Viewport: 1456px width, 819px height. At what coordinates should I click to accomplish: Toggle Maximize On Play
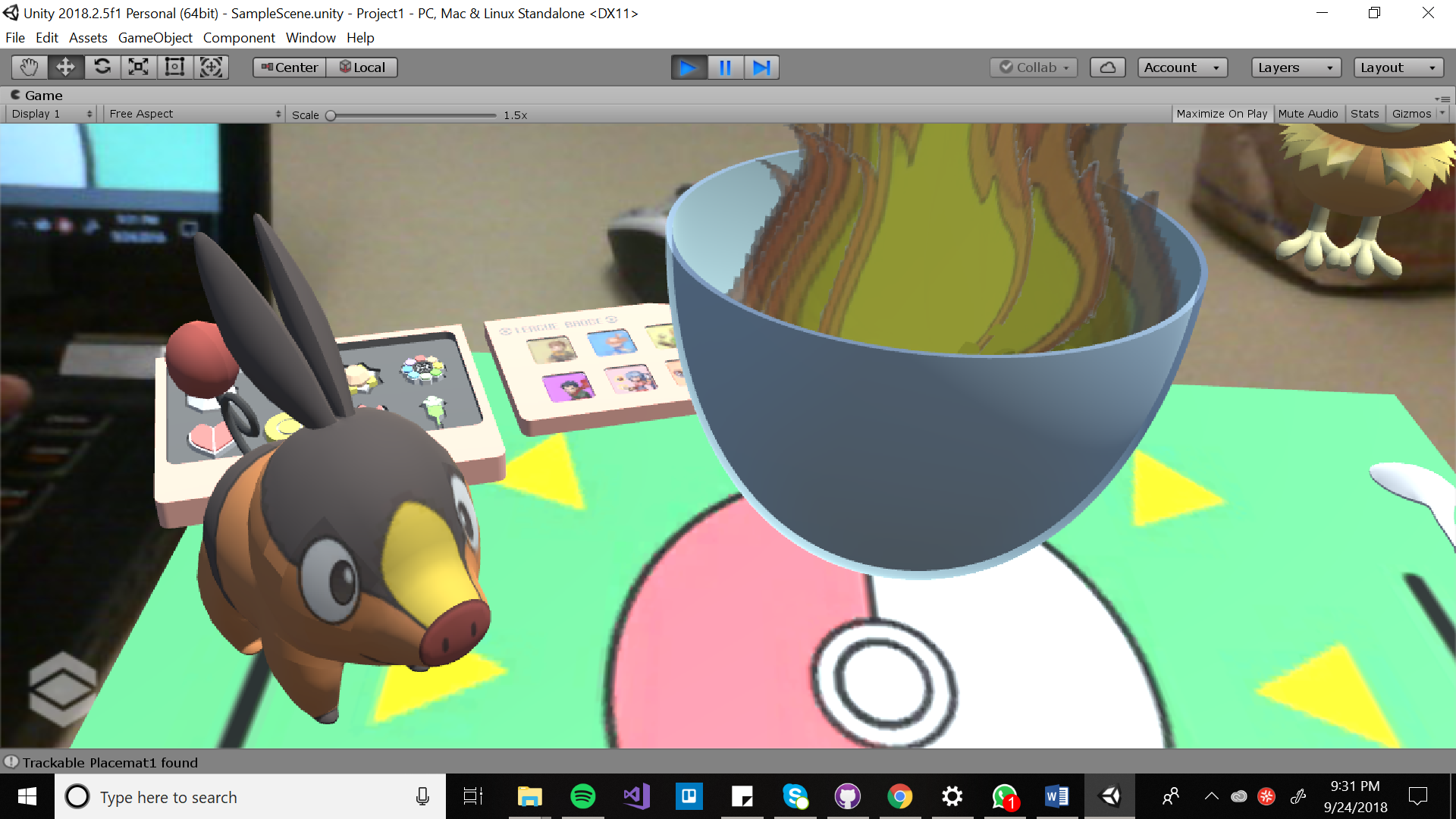pyautogui.click(x=1222, y=114)
